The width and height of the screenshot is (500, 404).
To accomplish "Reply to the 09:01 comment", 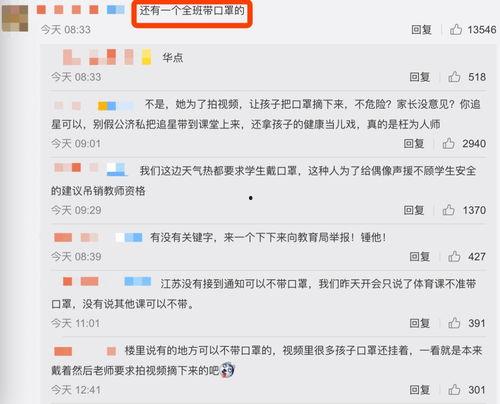I will pyautogui.click(x=414, y=144).
